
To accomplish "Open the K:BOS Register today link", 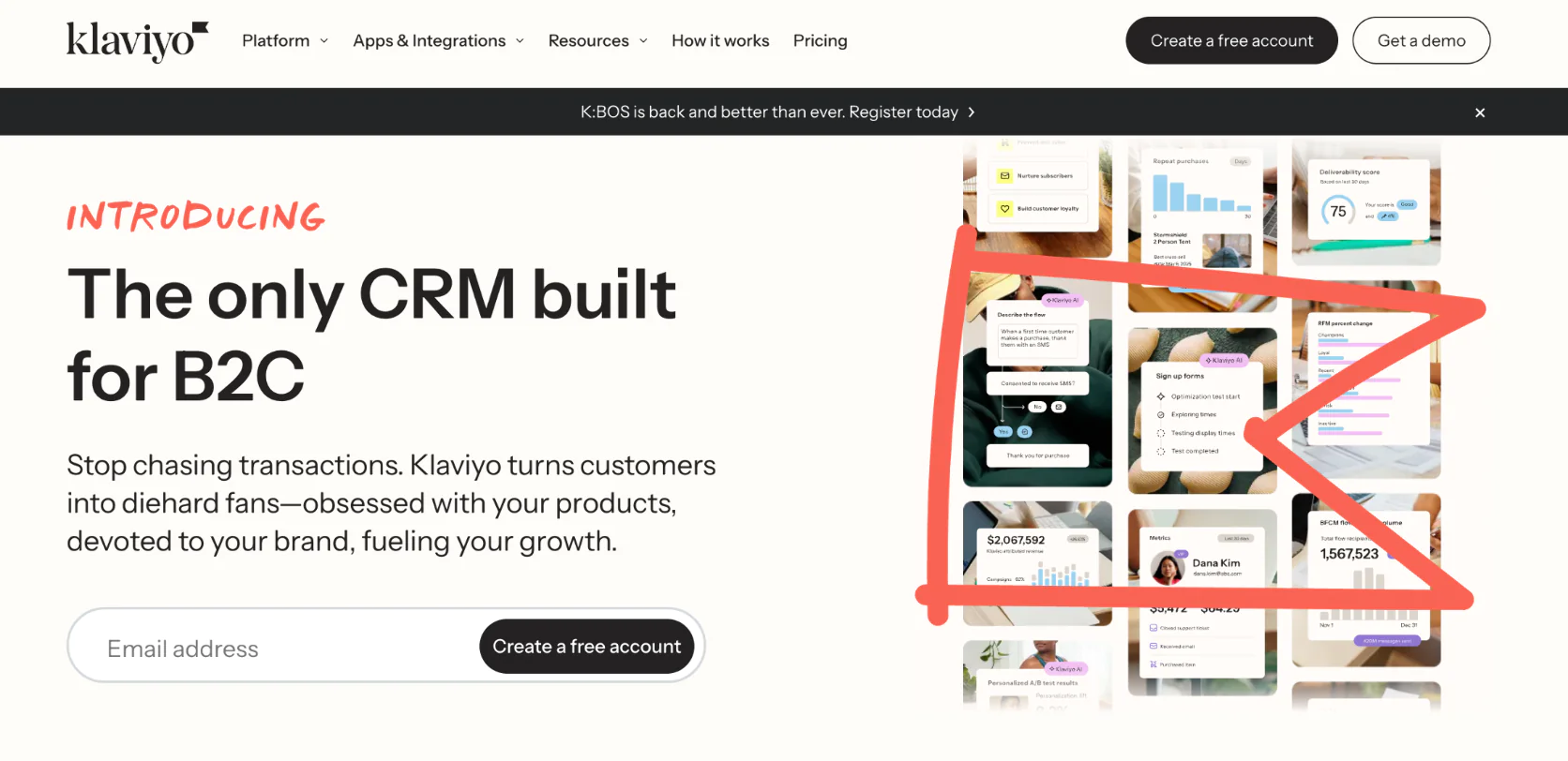I will (x=769, y=112).
